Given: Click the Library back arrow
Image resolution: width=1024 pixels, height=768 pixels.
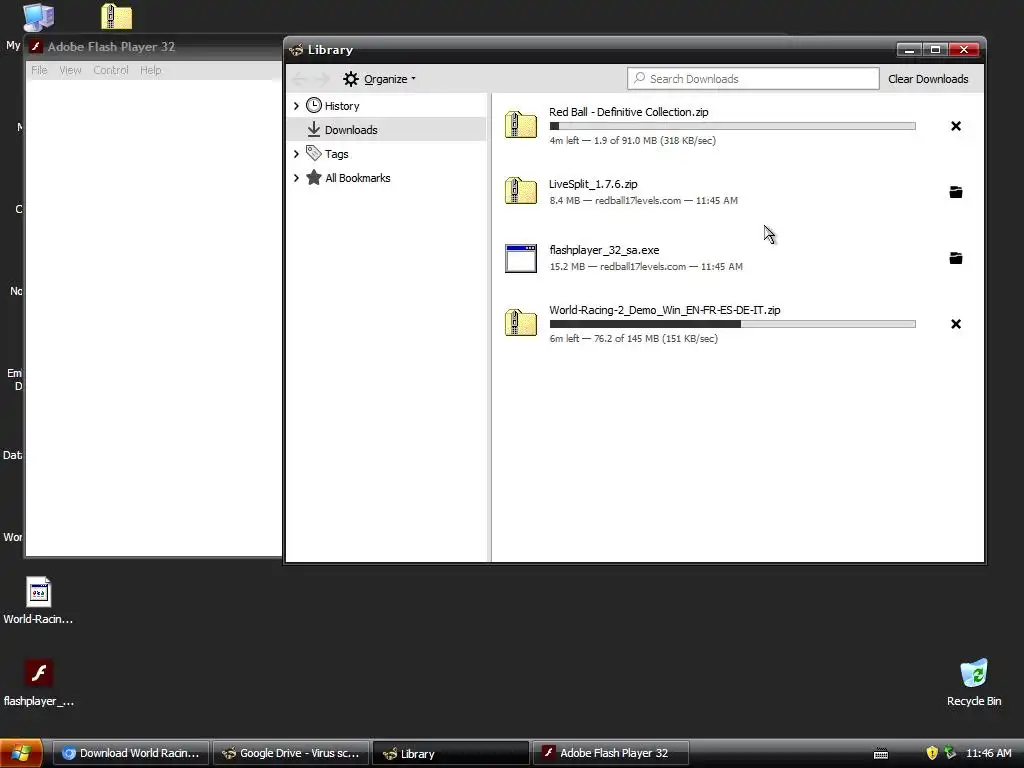Looking at the screenshot, I should pos(300,79).
